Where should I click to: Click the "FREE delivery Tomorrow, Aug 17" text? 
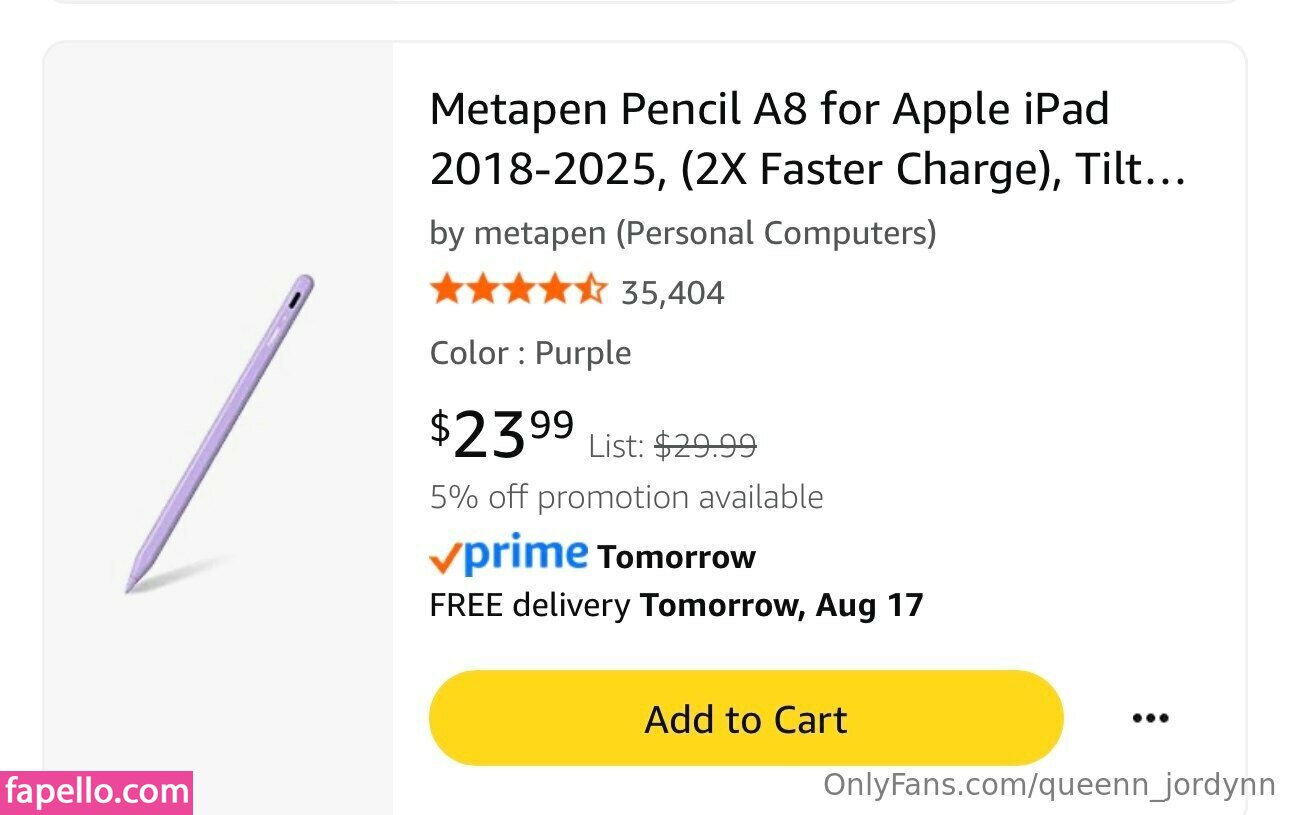tap(676, 605)
